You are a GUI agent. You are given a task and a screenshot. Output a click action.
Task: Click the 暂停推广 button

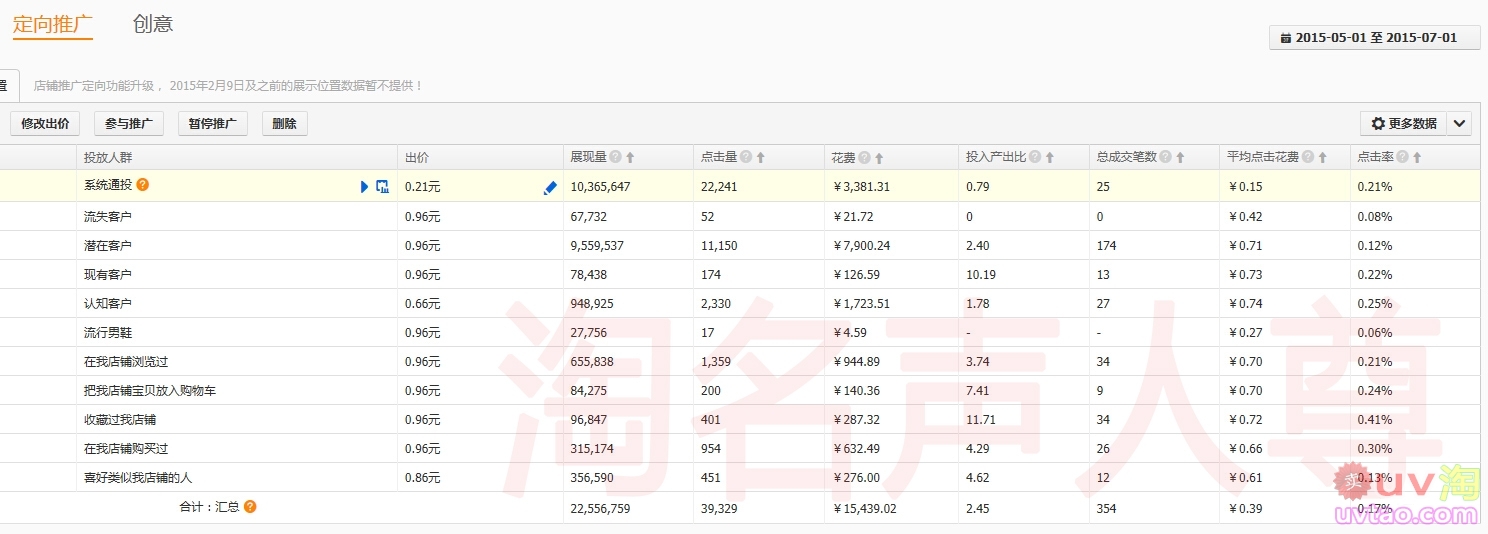pyautogui.click(x=212, y=124)
